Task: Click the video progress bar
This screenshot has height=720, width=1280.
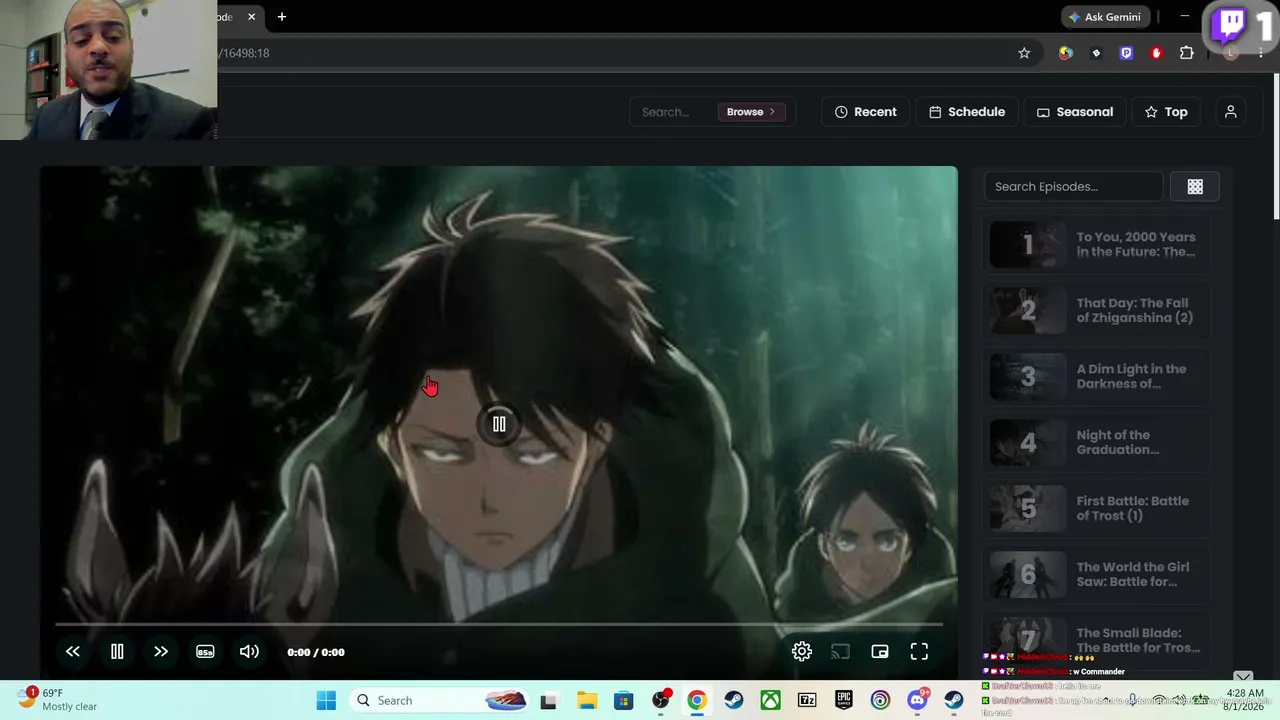Action: [x=499, y=624]
